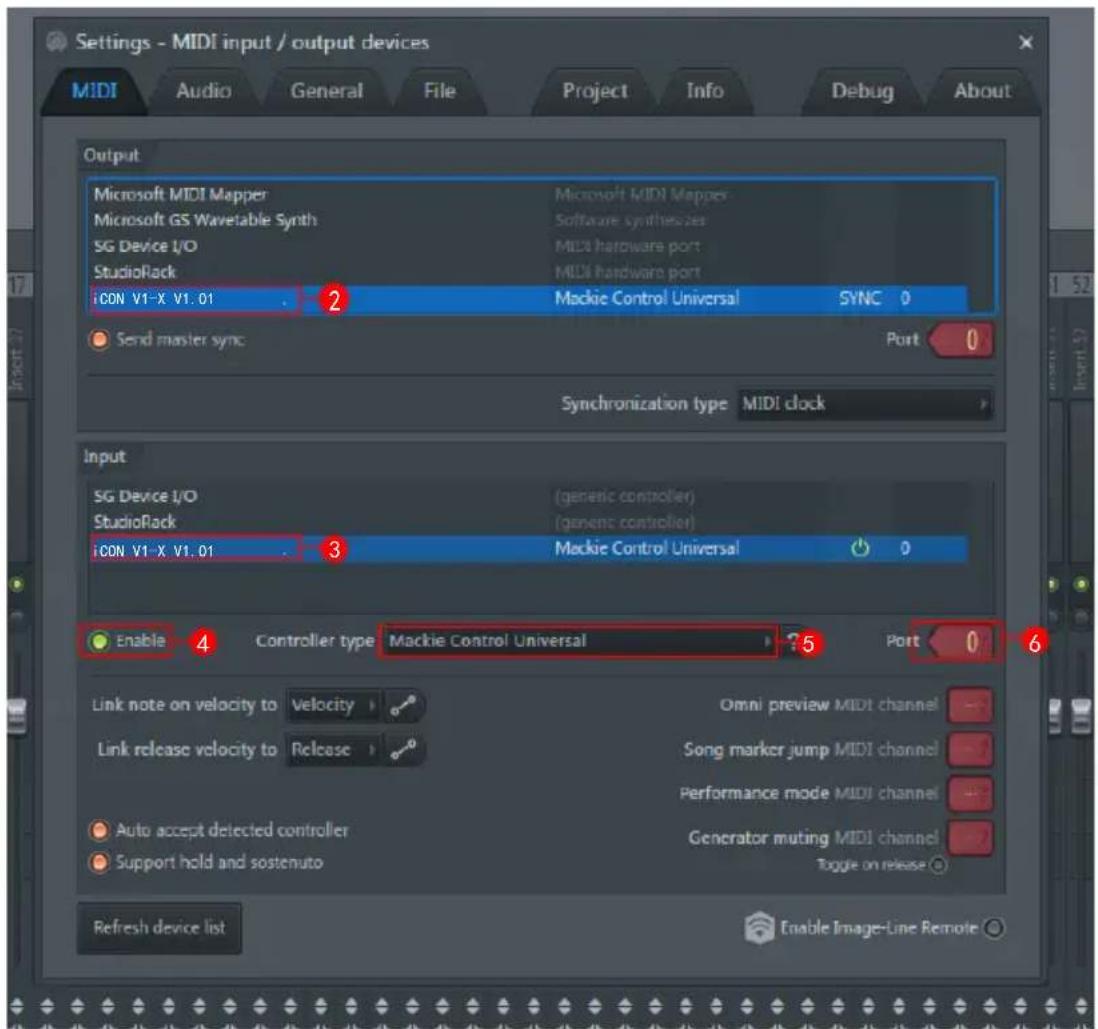Click the Input Port number box
The image size is (1098, 1029).
(961, 642)
